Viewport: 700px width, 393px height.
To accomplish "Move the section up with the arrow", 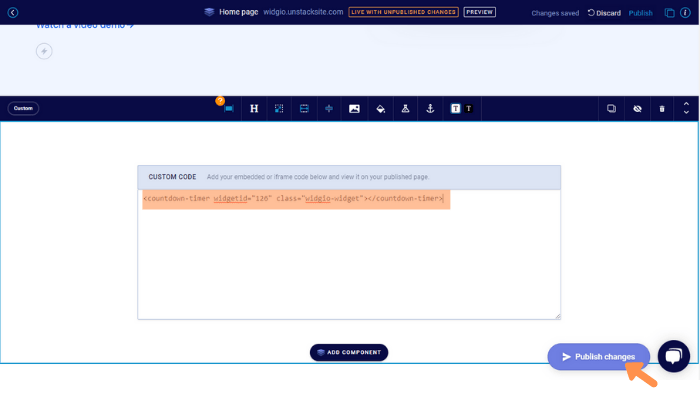I will pos(686,104).
